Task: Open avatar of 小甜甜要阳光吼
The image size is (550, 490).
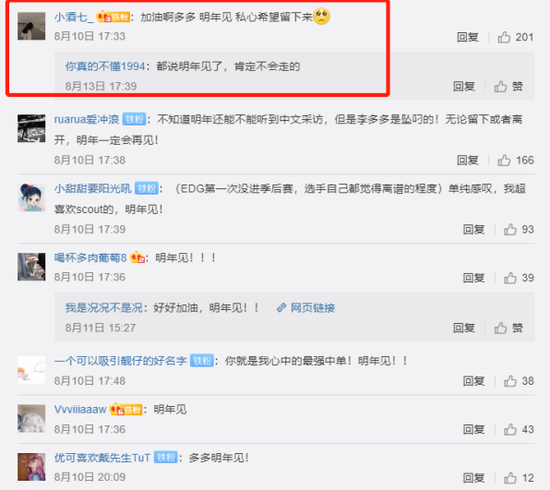Action: point(32,197)
